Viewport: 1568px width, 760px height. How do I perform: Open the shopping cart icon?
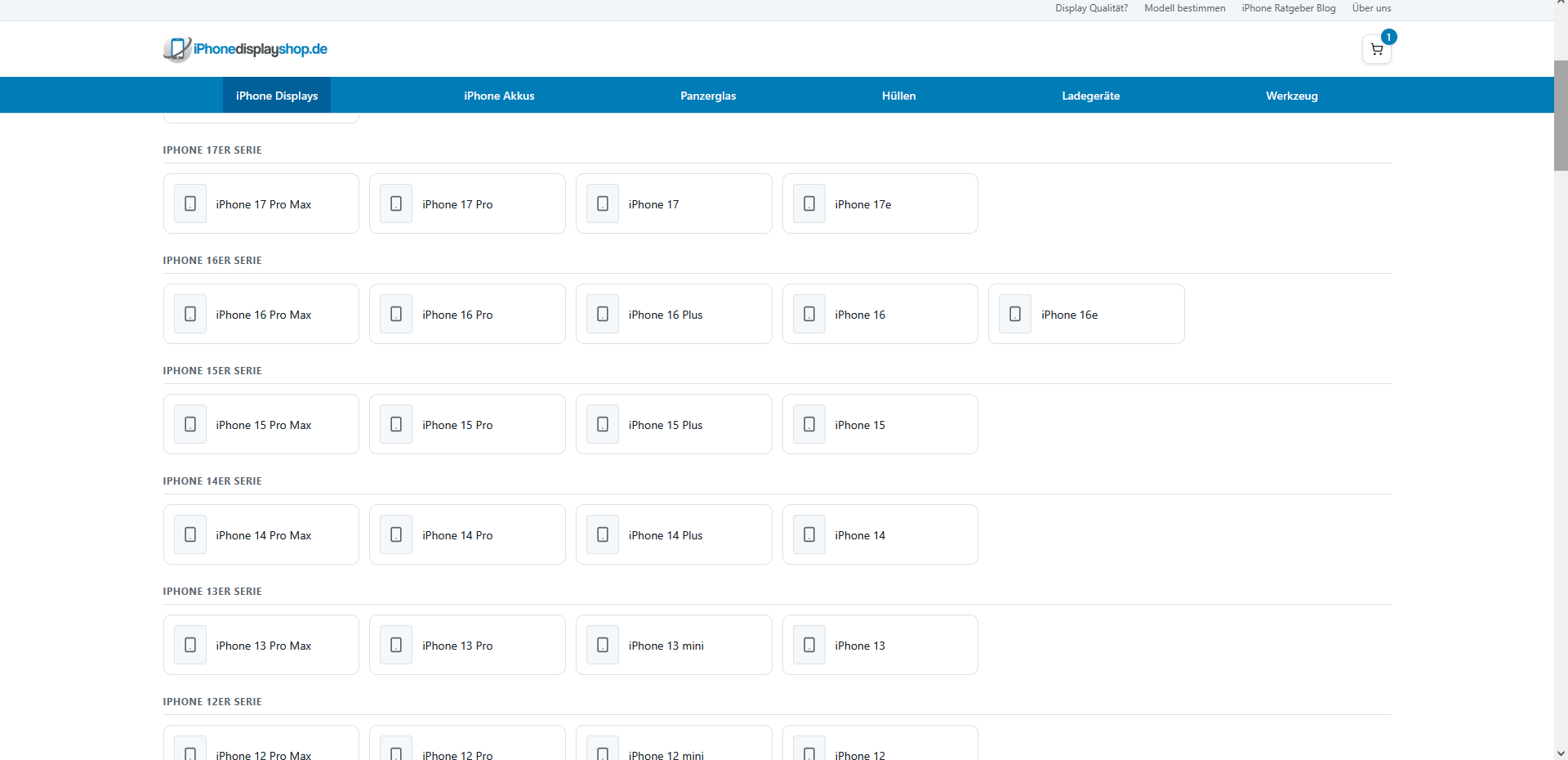(1377, 50)
